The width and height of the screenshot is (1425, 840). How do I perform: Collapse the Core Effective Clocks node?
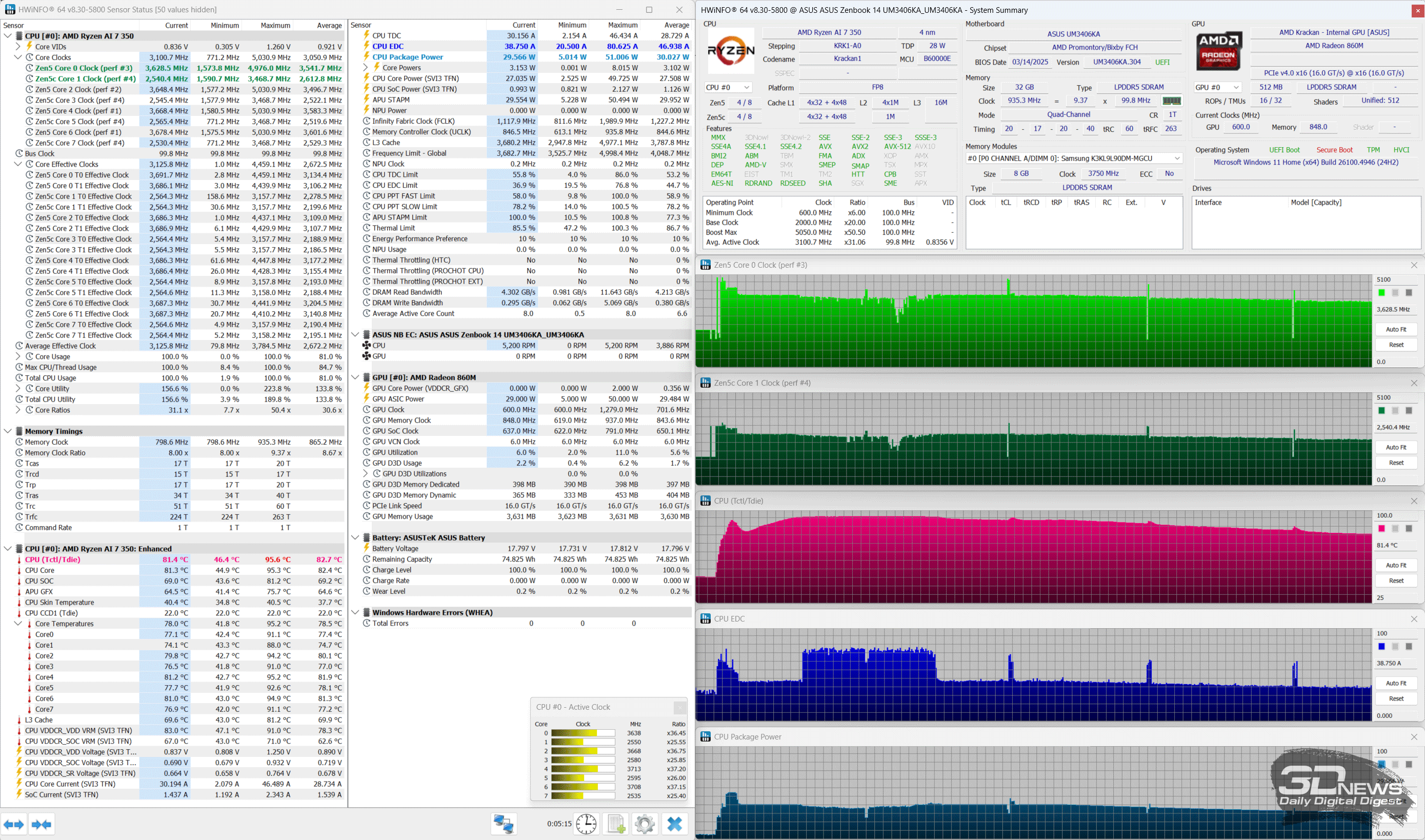click(18, 164)
